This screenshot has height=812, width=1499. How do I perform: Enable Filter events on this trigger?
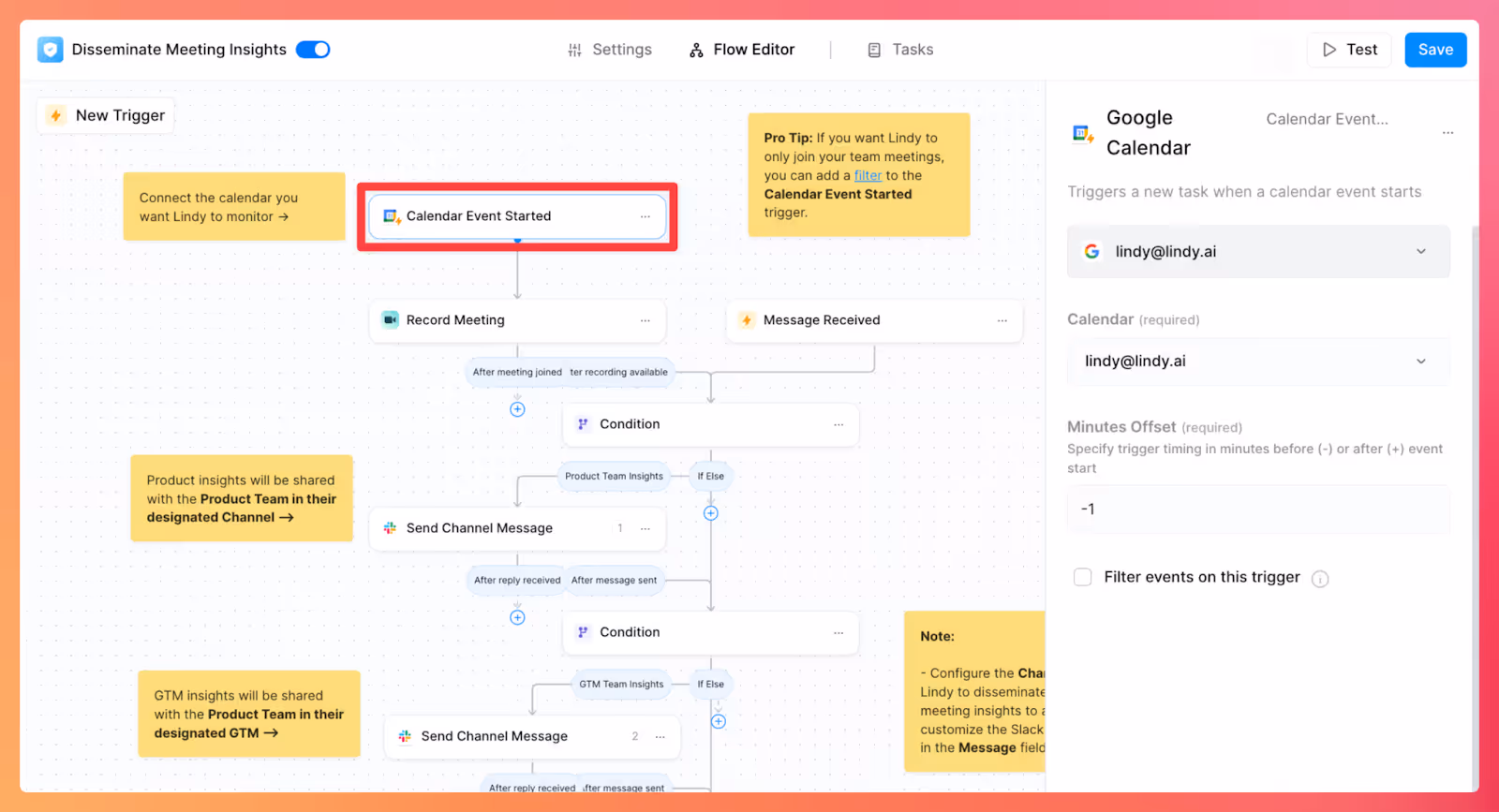[x=1083, y=577]
